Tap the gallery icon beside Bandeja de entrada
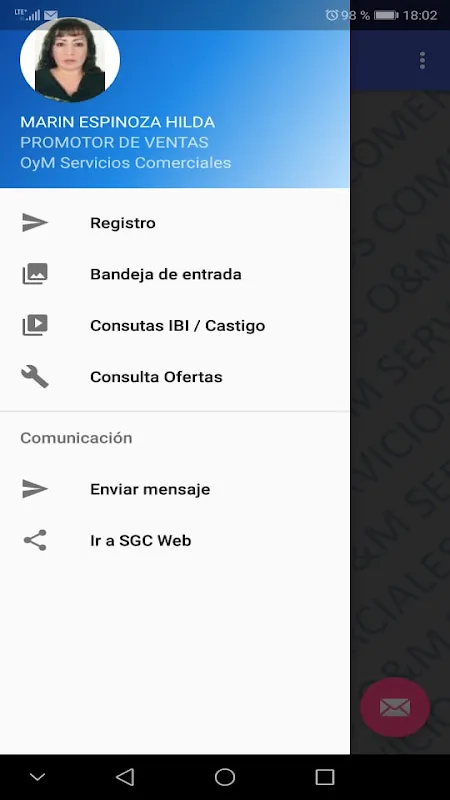The height and width of the screenshot is (800, 450). click(35, 274)
